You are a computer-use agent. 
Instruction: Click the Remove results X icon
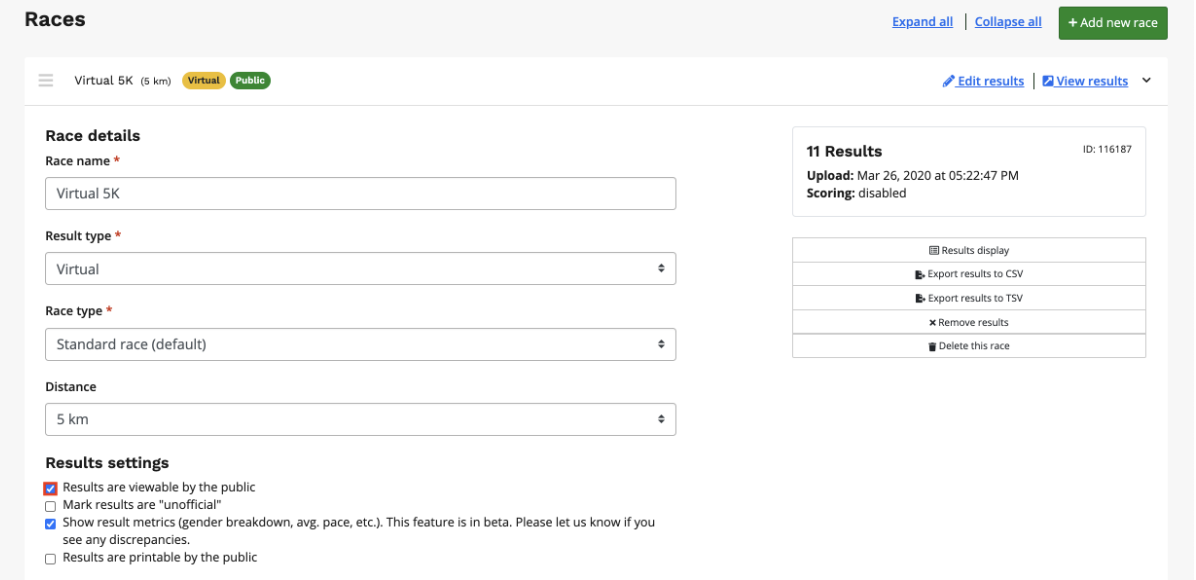932,323
